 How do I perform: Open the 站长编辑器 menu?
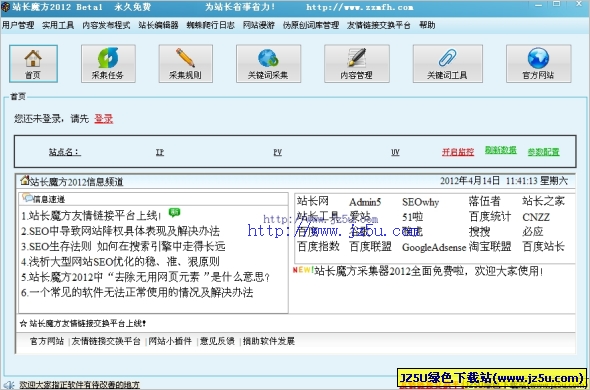click(158, 25)
